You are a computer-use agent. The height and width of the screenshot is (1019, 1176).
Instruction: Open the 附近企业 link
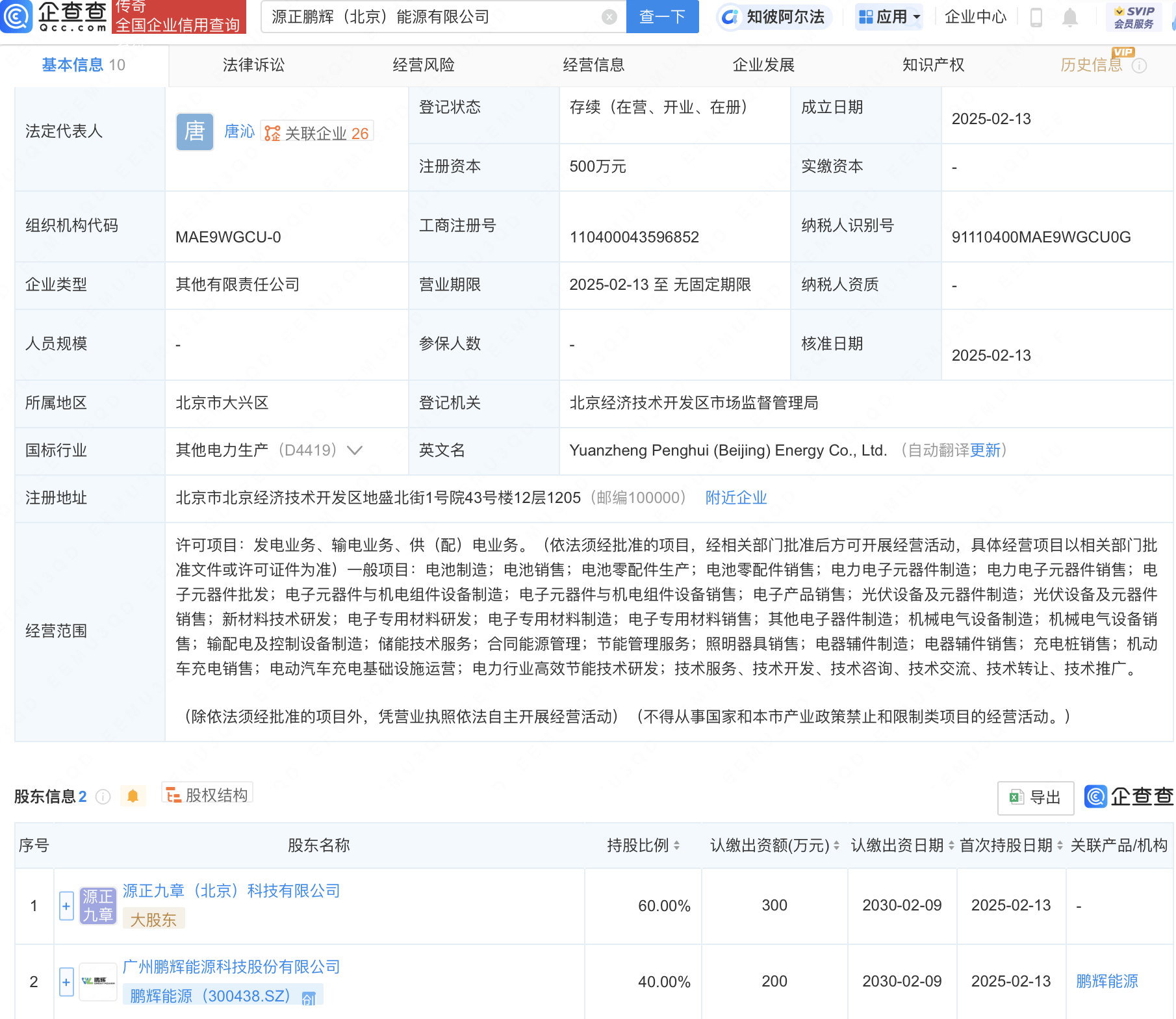click(x=735, y=497)
